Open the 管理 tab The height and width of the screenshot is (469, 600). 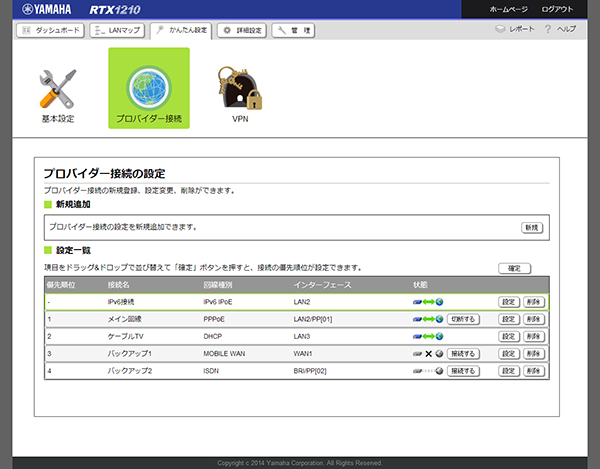(x=299, y=30)
